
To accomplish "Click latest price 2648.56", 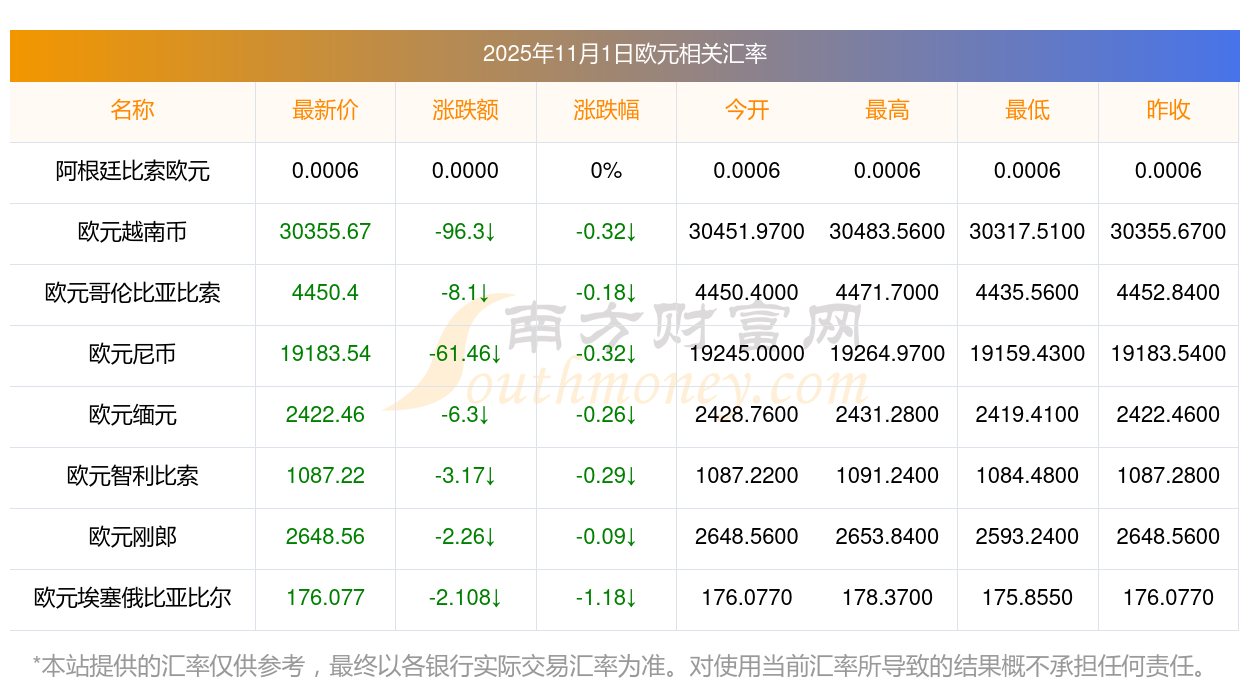I will point(325,537).
